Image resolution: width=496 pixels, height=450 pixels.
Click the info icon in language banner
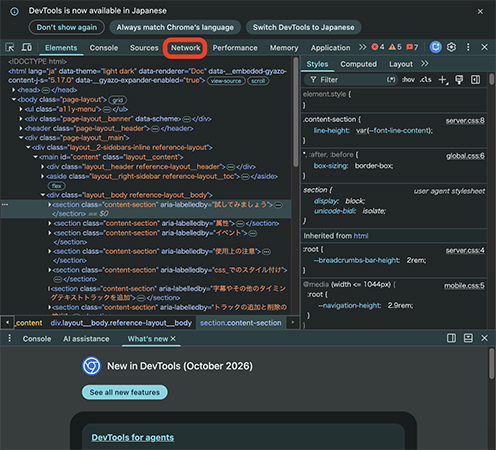[x=14, y=12]
